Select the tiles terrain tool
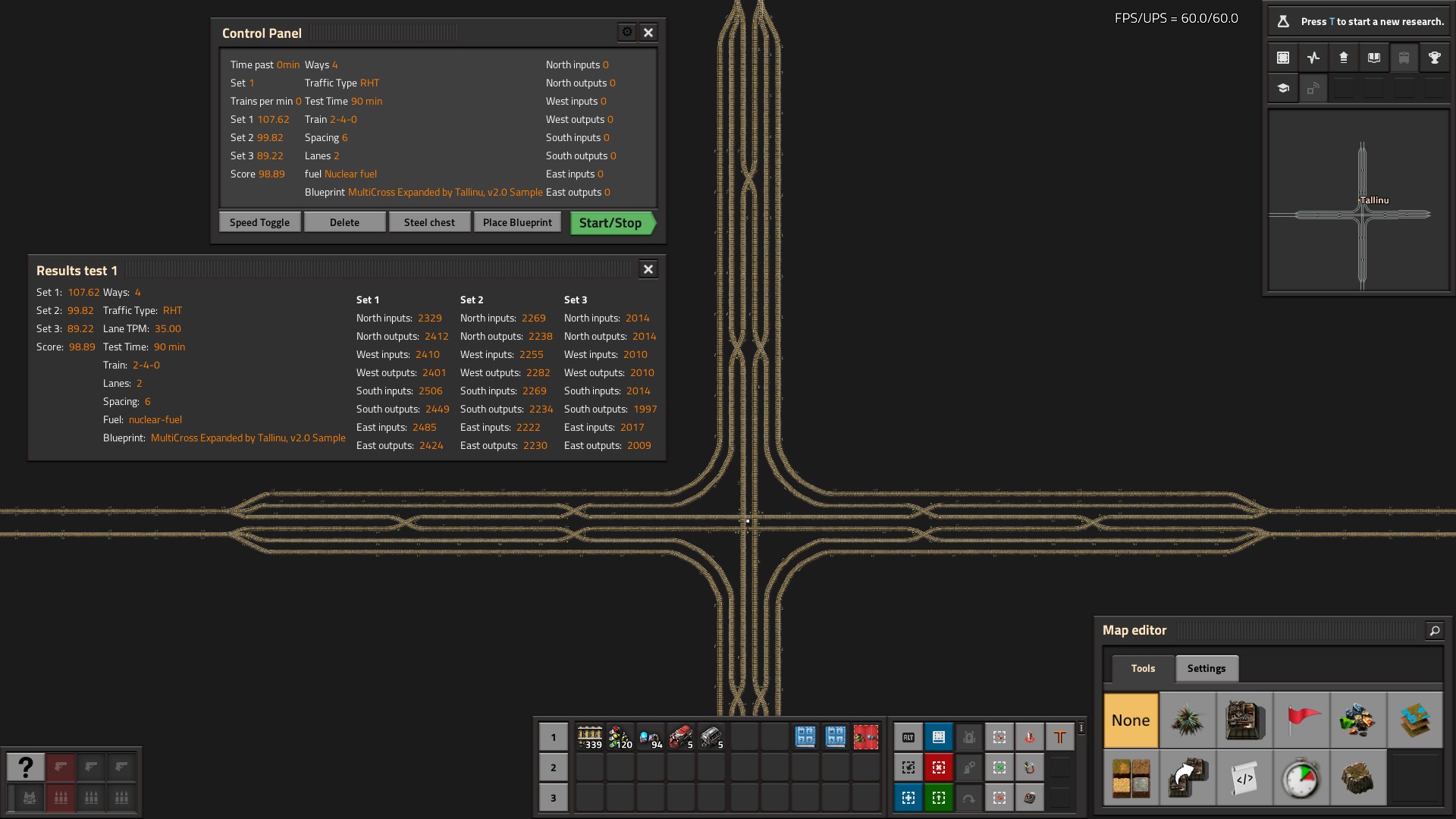The width and height of the screenshot is (1456, 819). pyautogui.click(x=1131, y=777)
